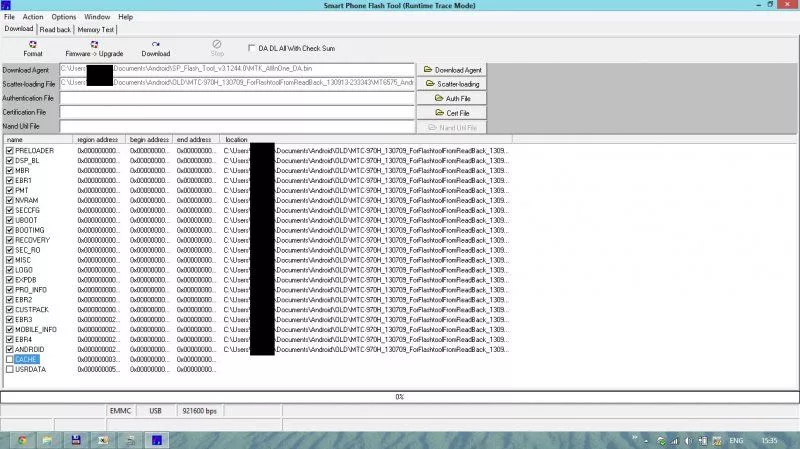Open the Chrome icon in the taskbar
This screenshot has width=800, height=449.
coord(19,439)
